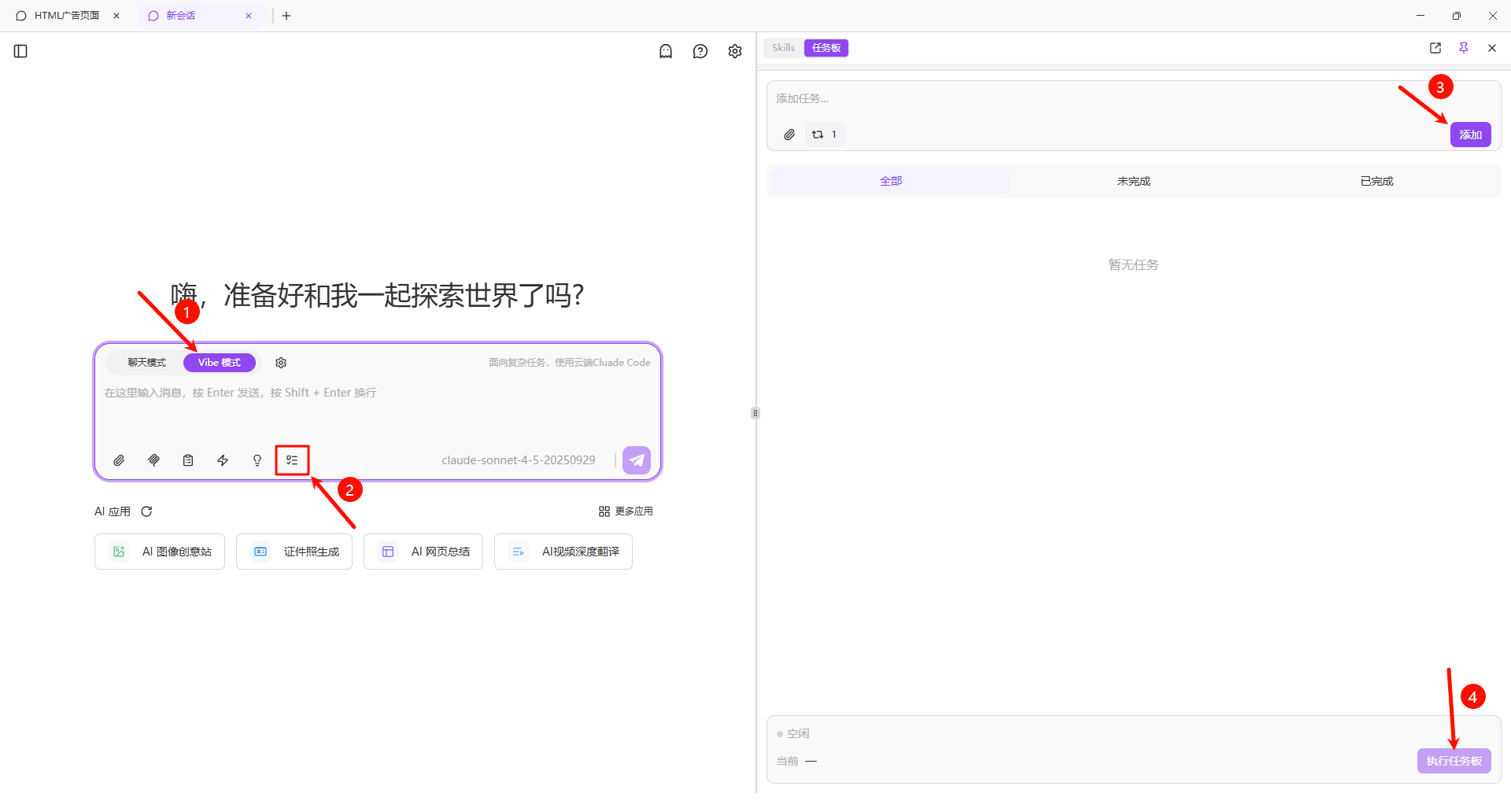The width and height of the screenshot is (1511, 812).
Task: Restore down the application window
Action: (1457, 16)
